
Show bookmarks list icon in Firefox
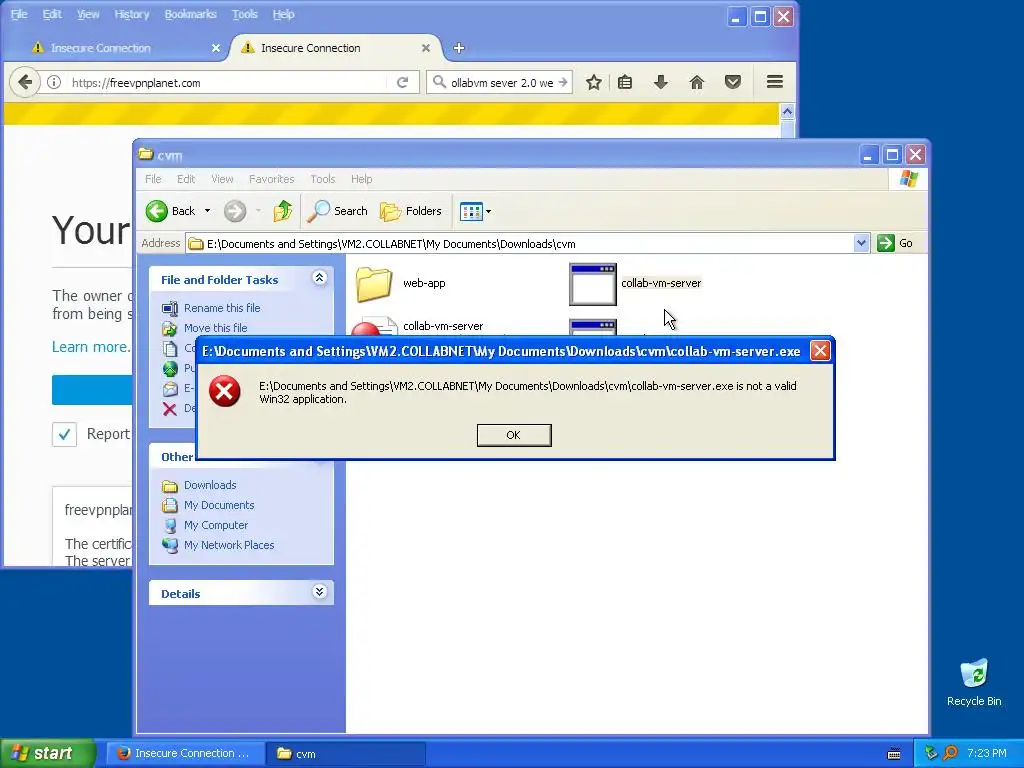pos(625,82)
